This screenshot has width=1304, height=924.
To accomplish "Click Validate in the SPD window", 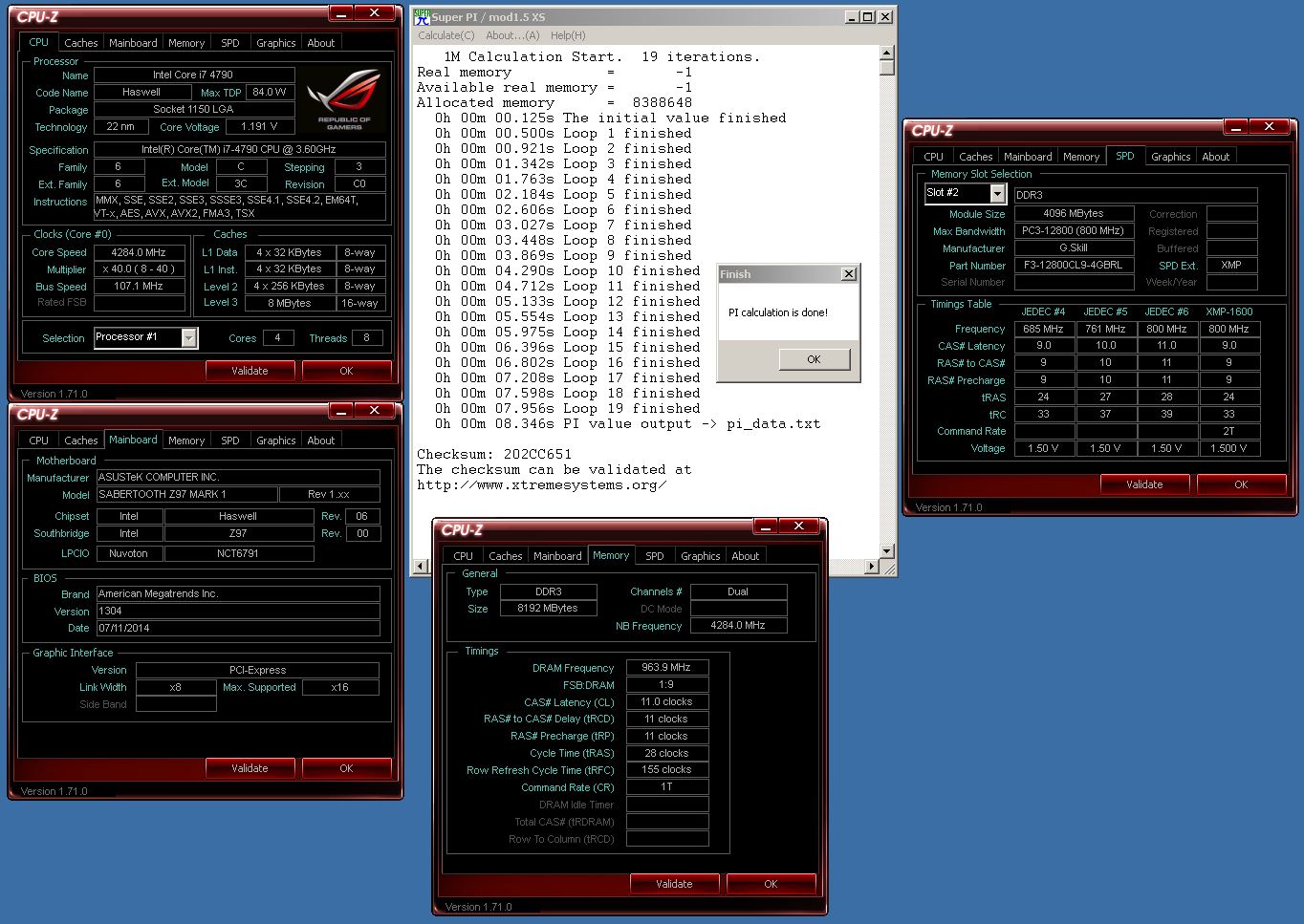I will pos(1144,484).
